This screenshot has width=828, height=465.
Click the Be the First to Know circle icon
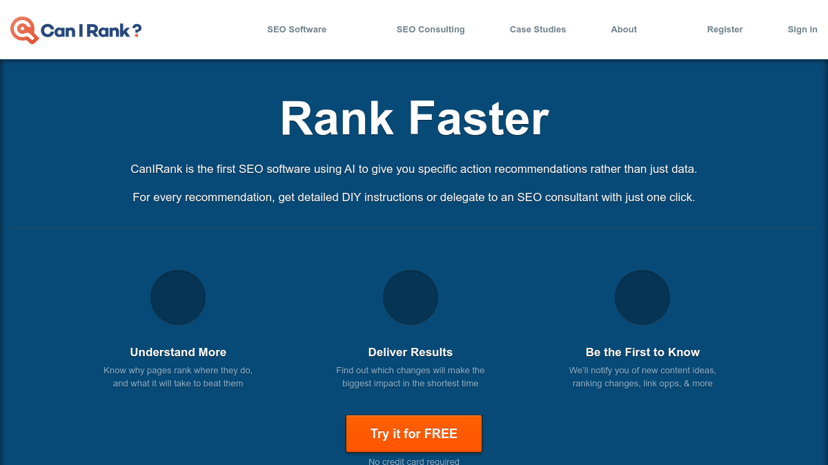(642, 297)
